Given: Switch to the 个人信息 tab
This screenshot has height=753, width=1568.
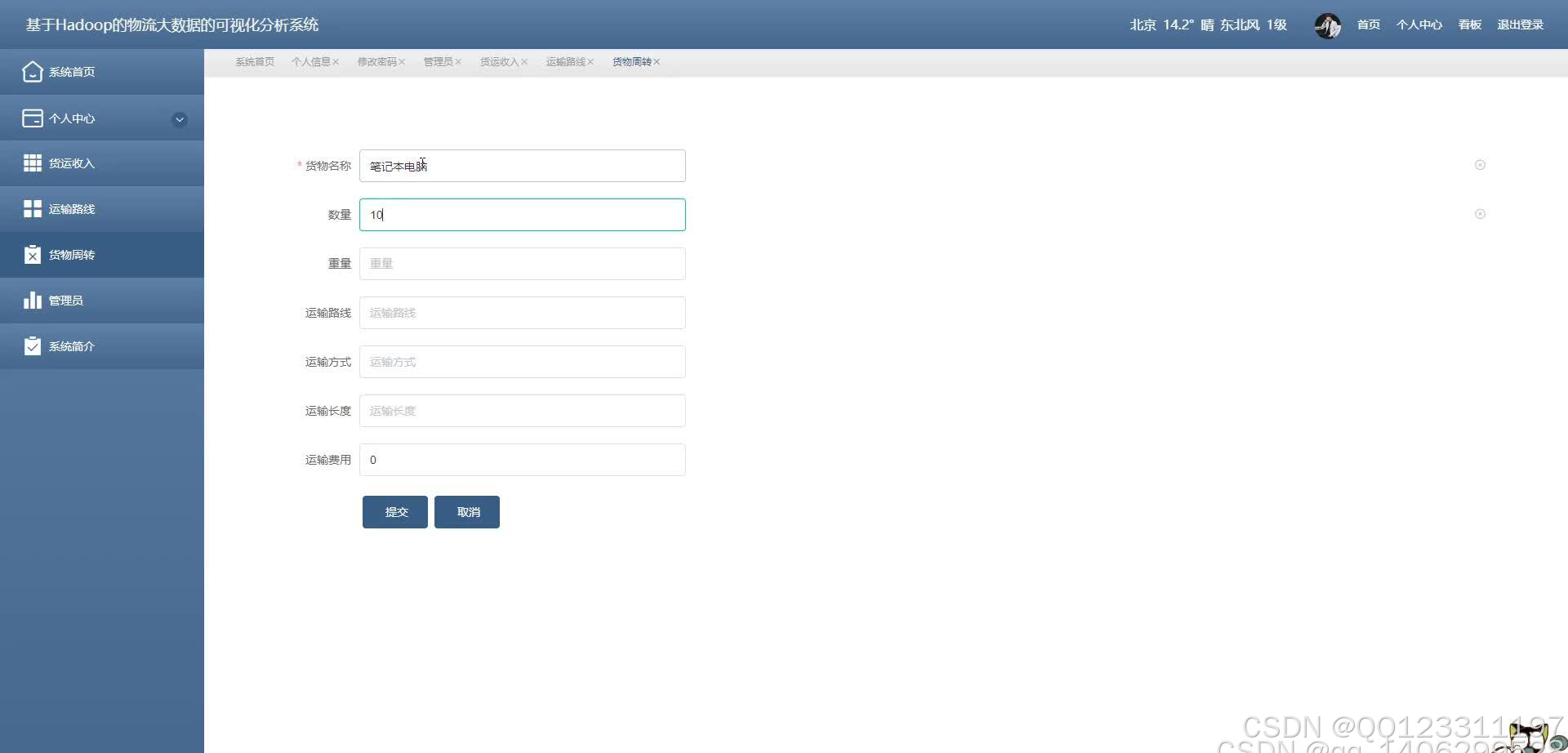Looking at the screenshot, I should coord(311,62).
